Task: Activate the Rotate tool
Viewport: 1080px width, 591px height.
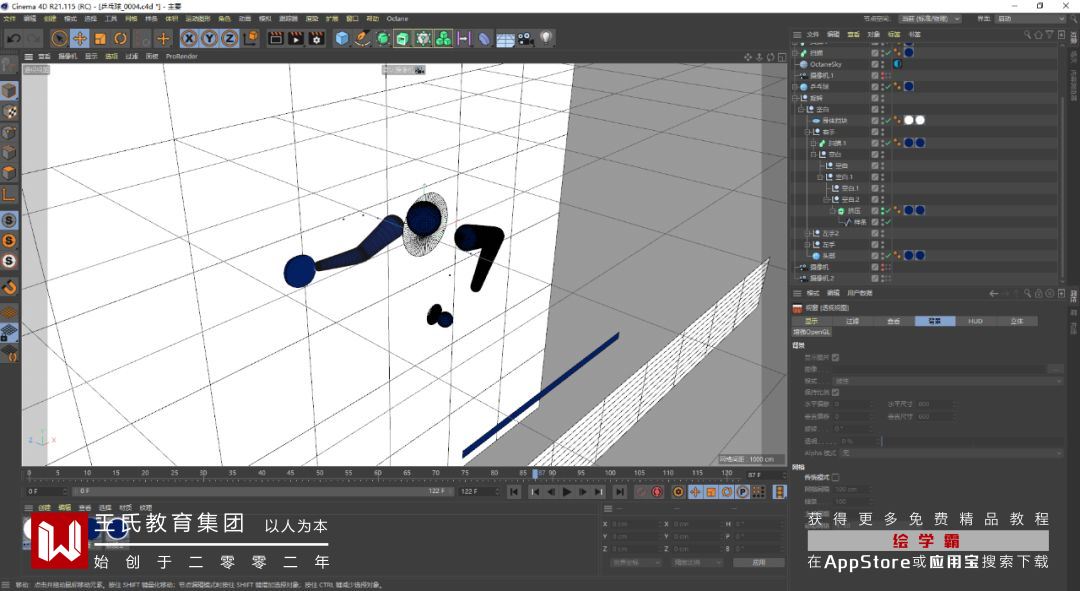Action: click(x=121, y=39)
